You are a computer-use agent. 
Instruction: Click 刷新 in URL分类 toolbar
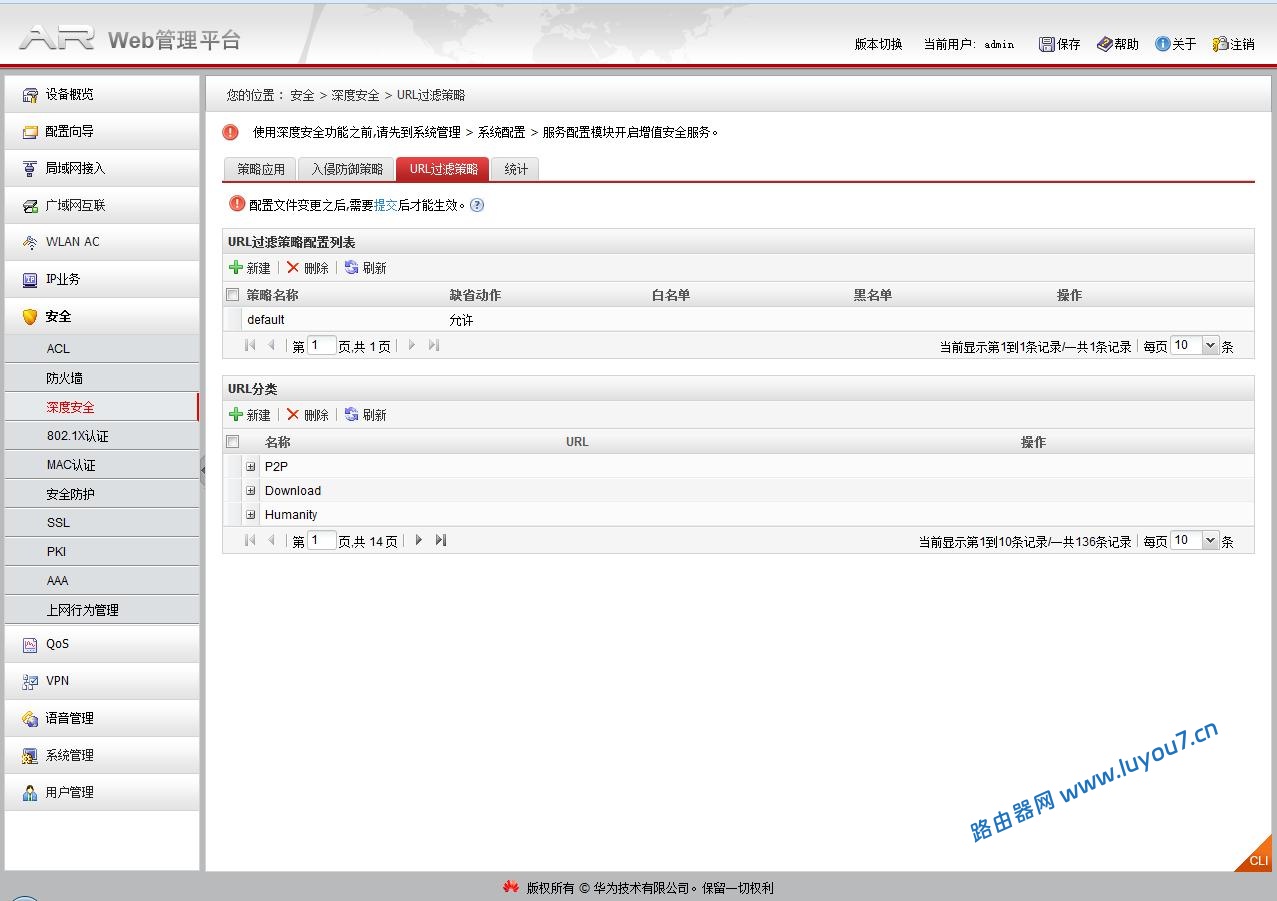click(x=366, y=415)
